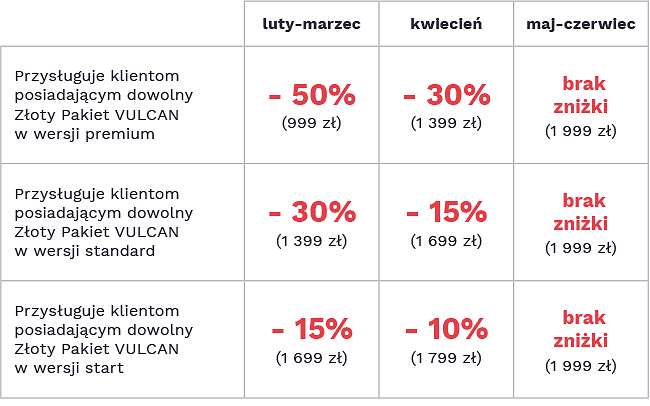
Task: Click "- 30%" discount in the premium row
Action: pyautogui.click(x=446, y=96)
